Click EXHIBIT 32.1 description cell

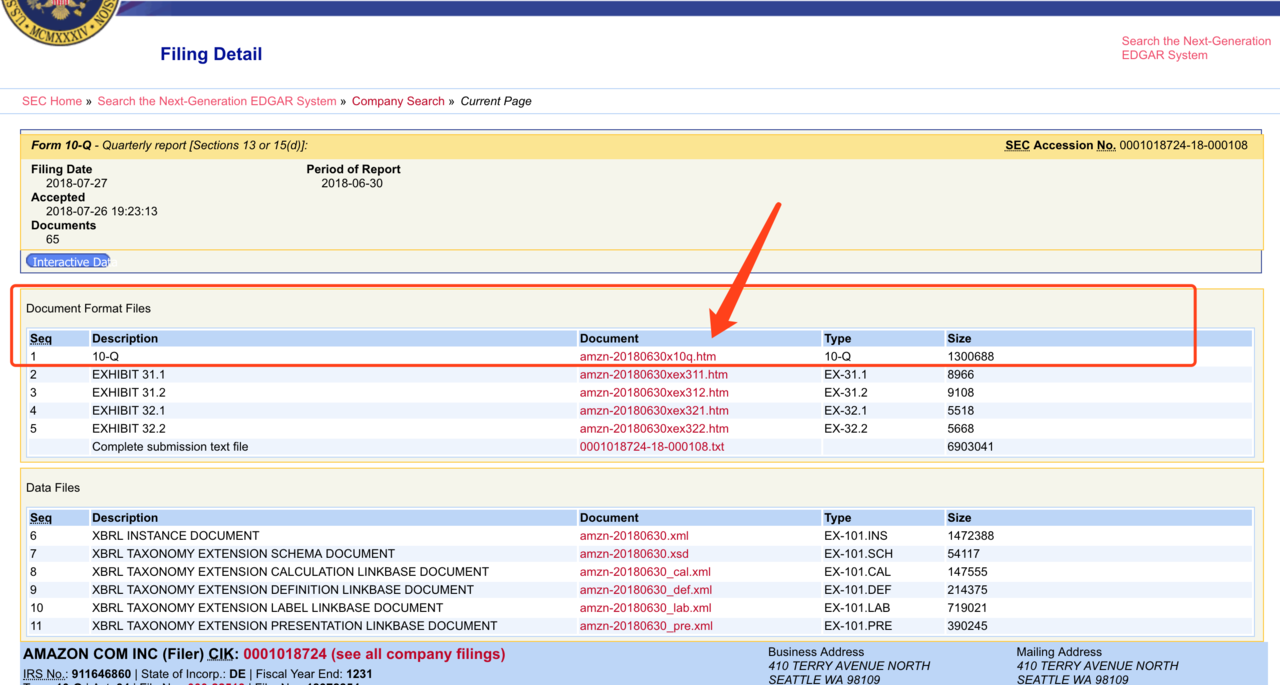(x=129, y=410)
